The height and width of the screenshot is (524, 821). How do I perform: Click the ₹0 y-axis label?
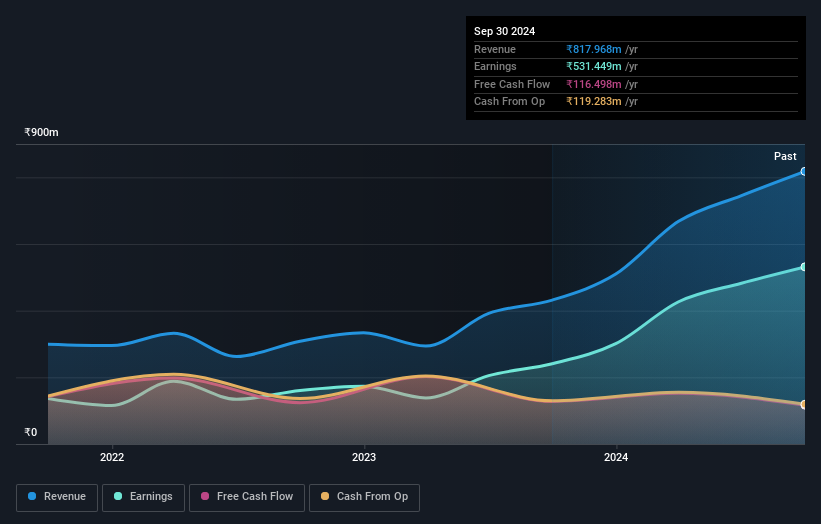pyautogui.click(x=31, y=432)
